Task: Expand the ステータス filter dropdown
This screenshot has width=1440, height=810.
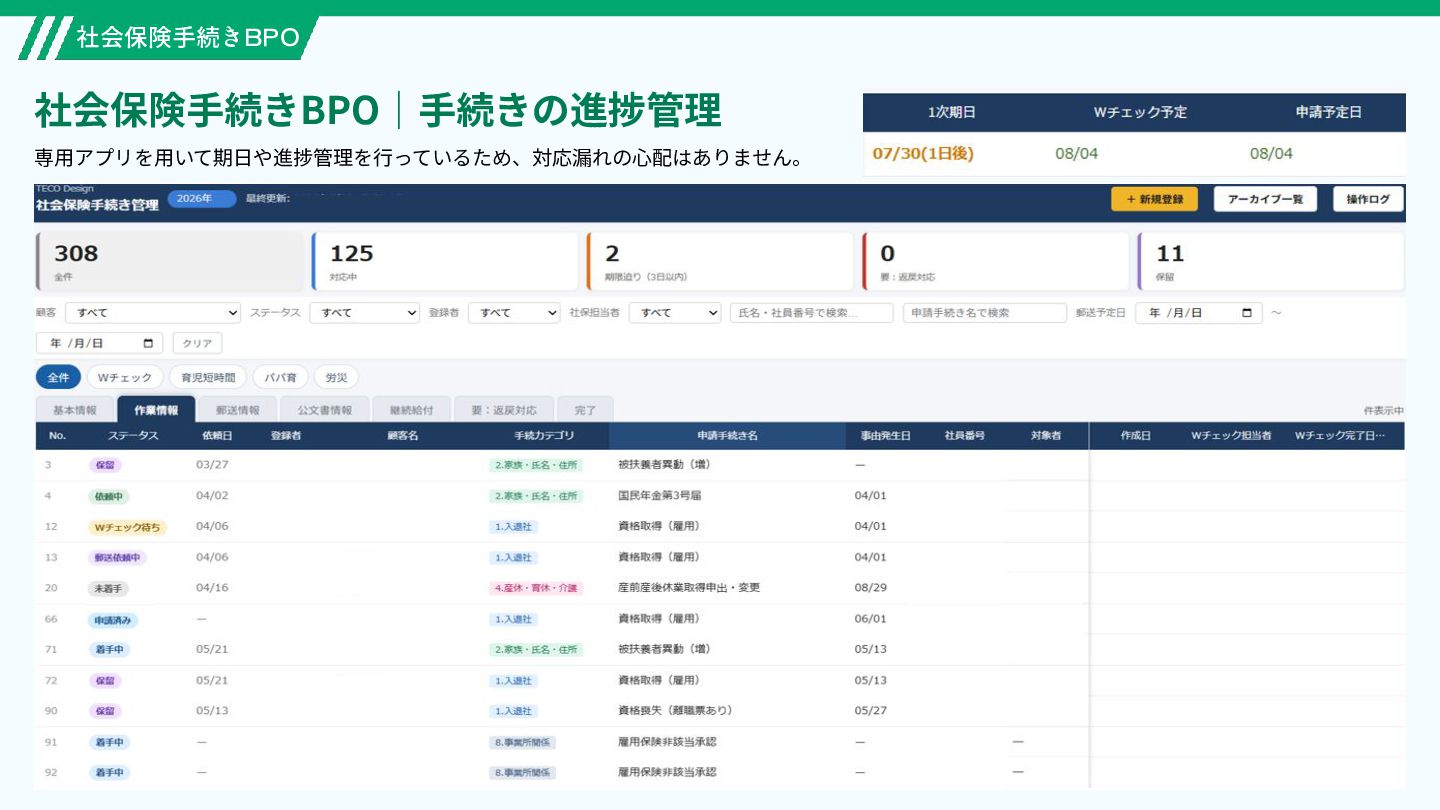Action: 364,313
